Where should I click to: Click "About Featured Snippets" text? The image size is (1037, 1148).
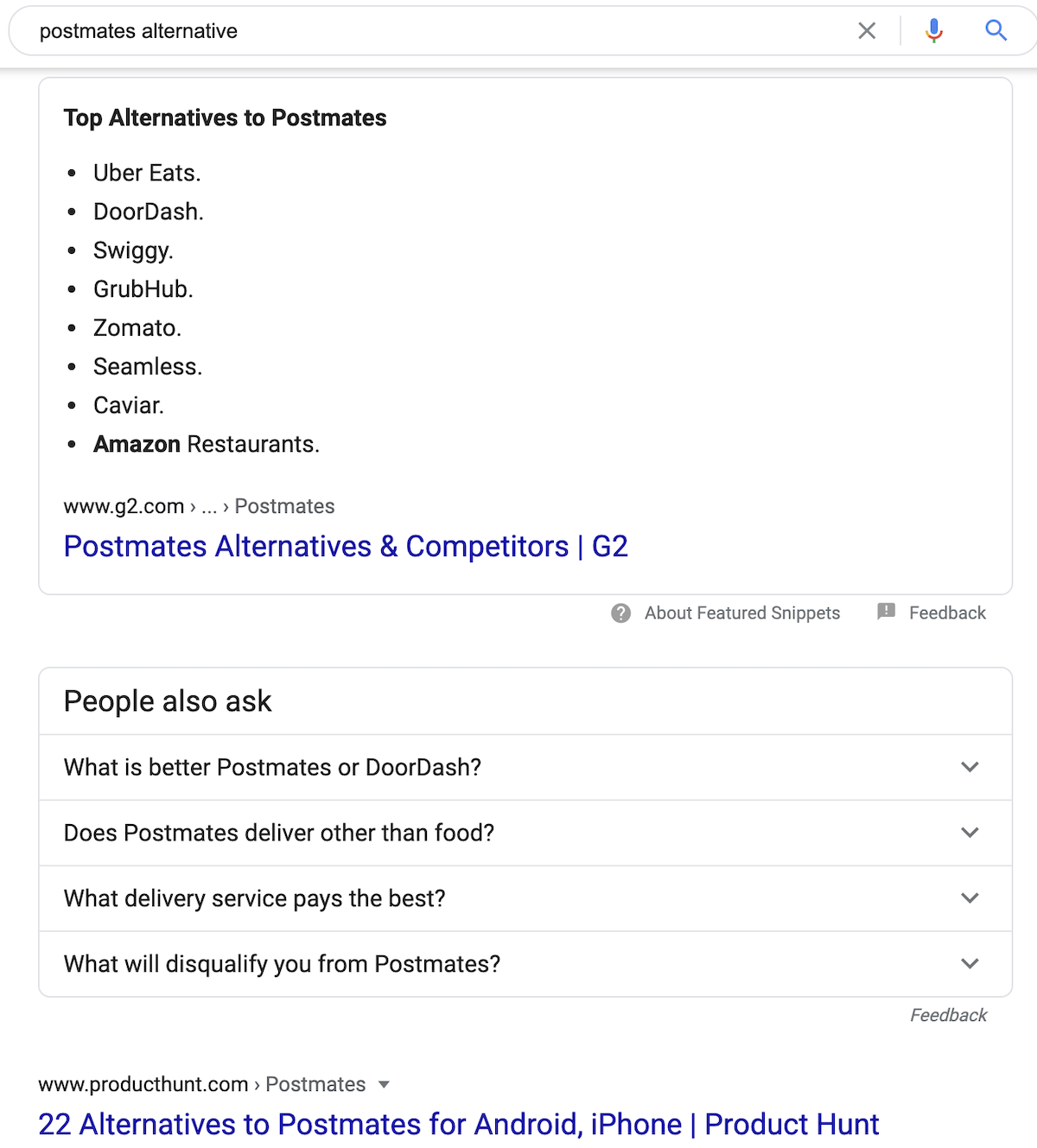pyautogui.click(x=741, y=612)
